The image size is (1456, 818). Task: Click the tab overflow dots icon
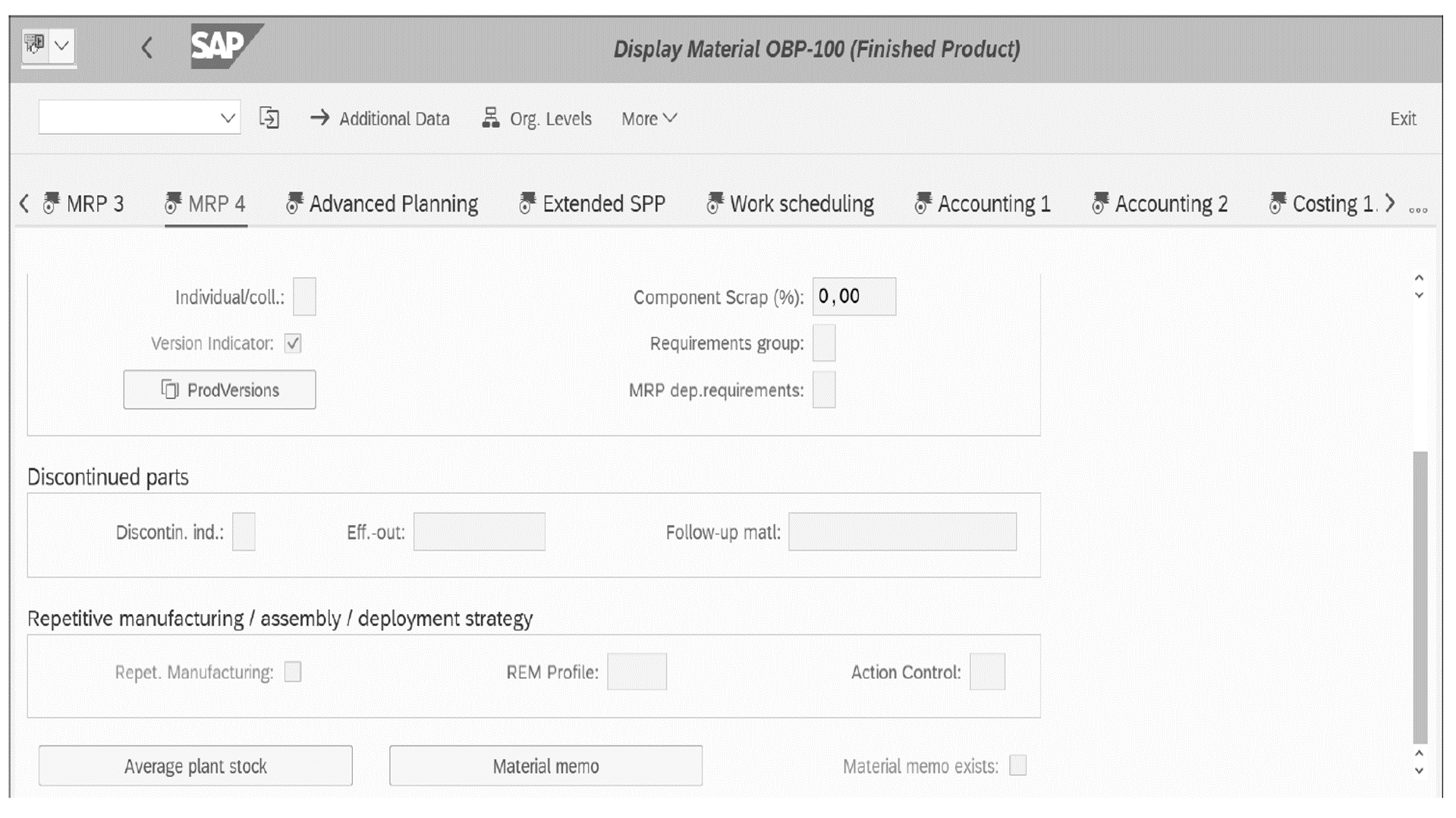pos(1418,209)
